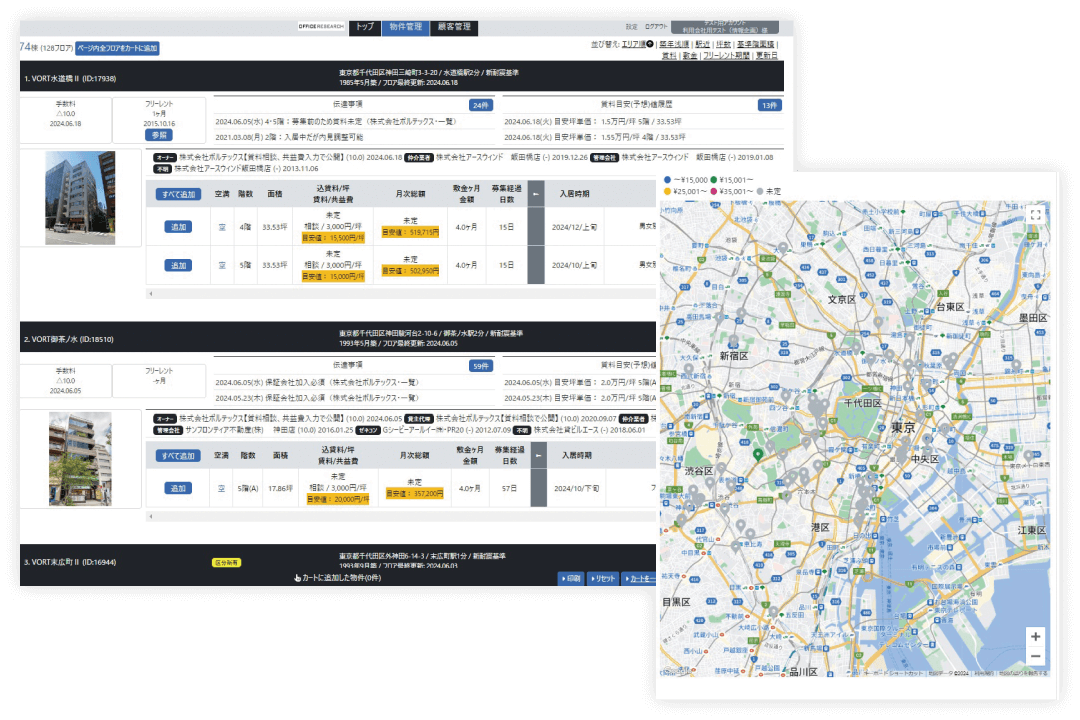Click the 空 link on the 5階 33.53坪 row
This screenshot has height=720, width=1080.
click(222, 265)
